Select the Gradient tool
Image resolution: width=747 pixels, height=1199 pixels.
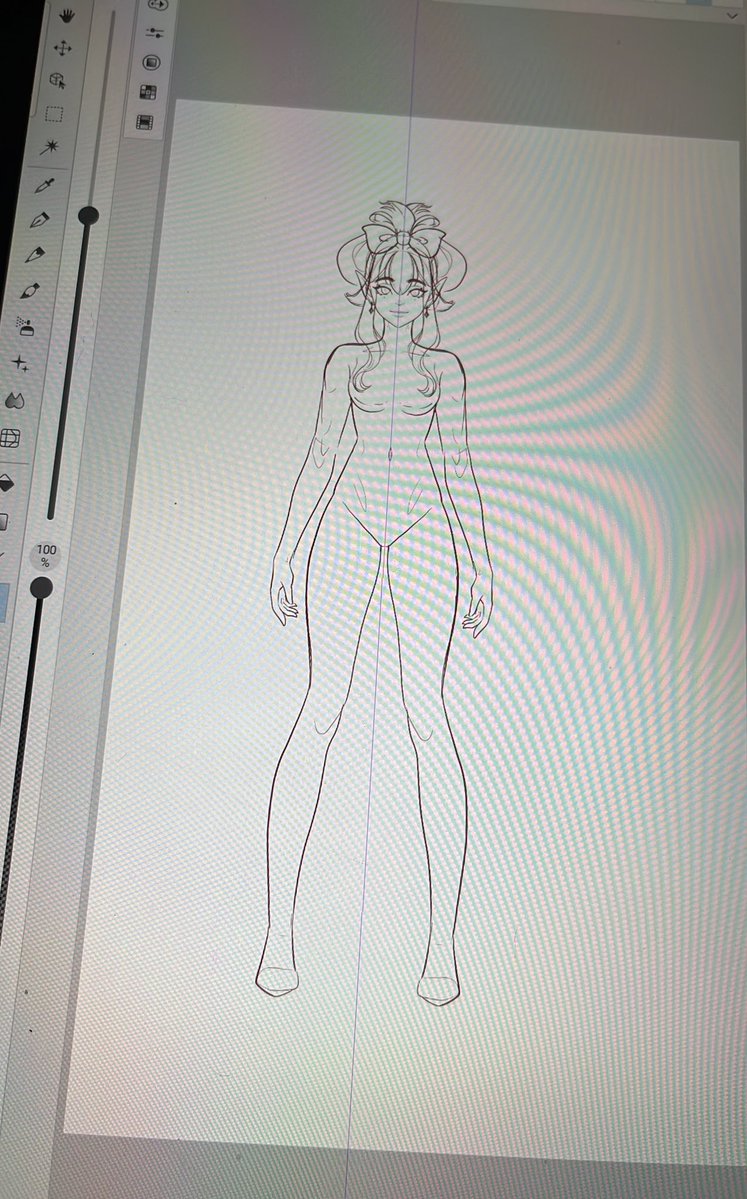3,522
